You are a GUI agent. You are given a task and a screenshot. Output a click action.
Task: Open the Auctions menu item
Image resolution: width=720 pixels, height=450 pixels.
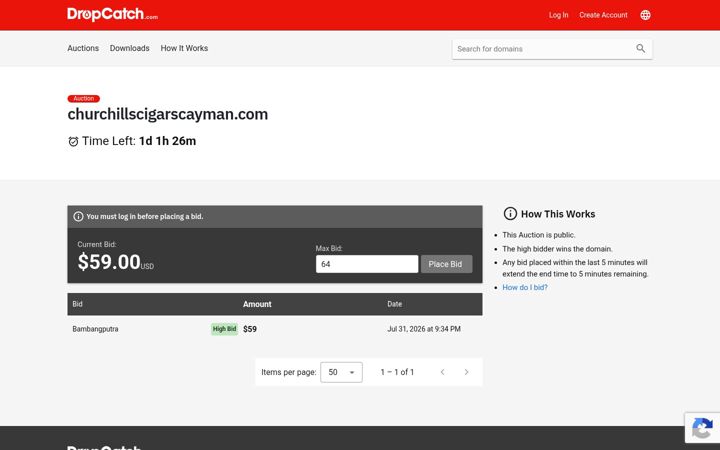pos(83,48)
